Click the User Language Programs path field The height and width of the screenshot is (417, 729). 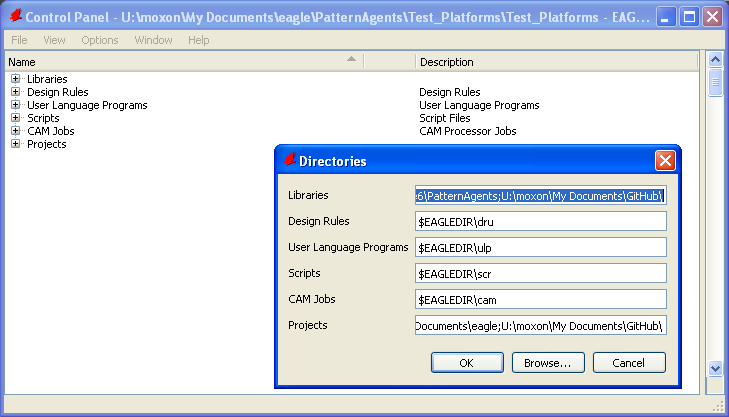[x=541, y=248]
